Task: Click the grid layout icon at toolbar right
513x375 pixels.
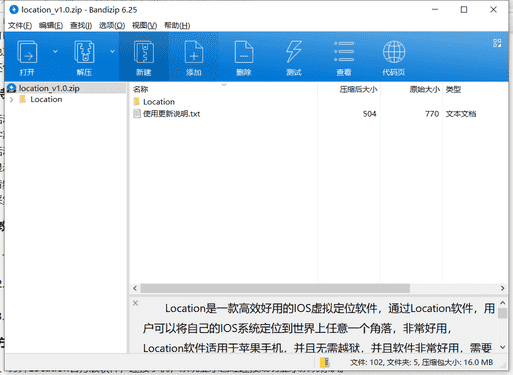Action: pyautogui.click(x=497, y=43)
